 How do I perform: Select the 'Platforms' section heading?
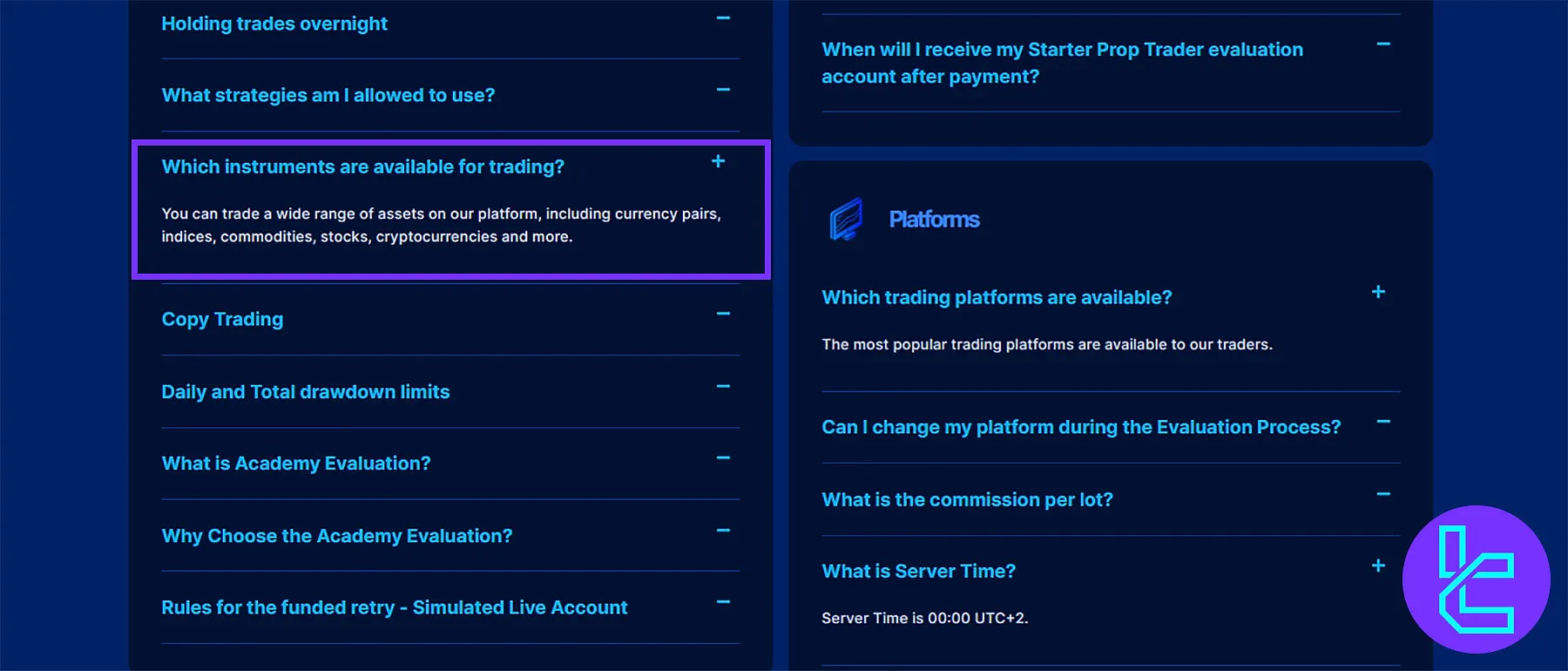pos(934,220)
